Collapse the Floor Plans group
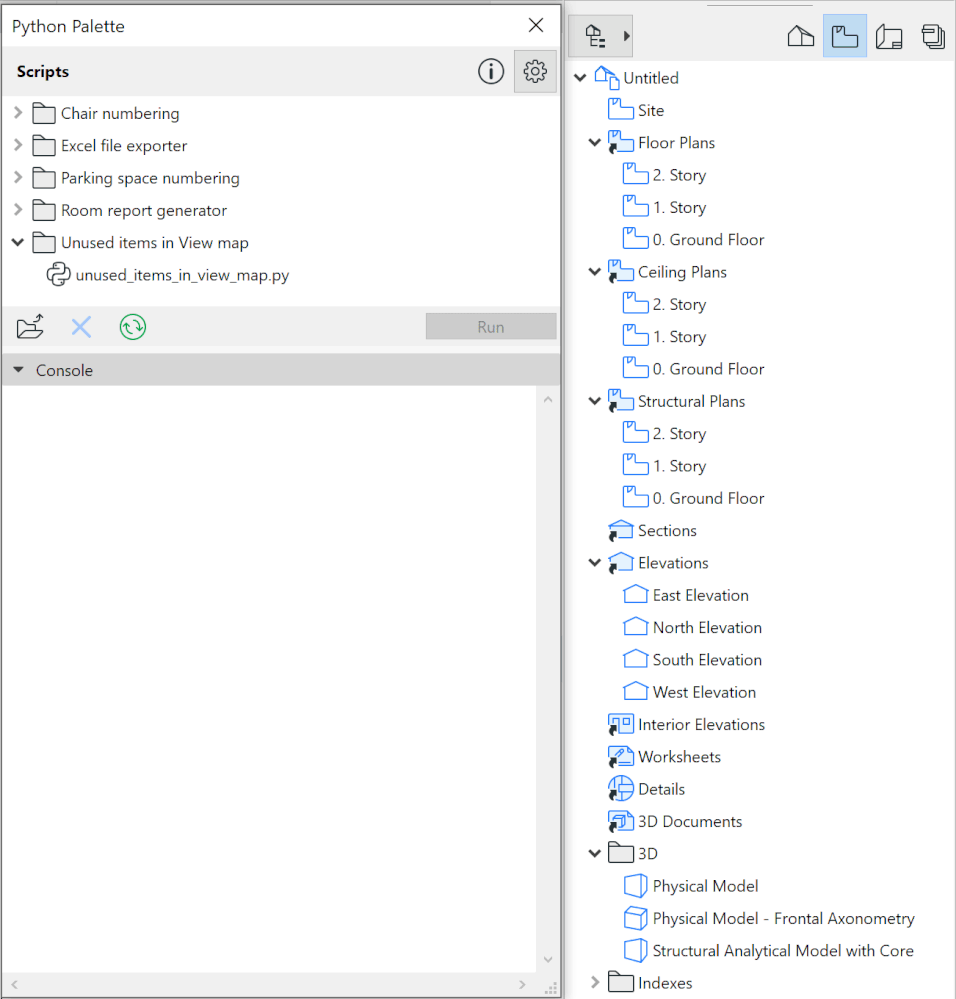Screen dimensions: 956x999 click(x=594, y=142)
